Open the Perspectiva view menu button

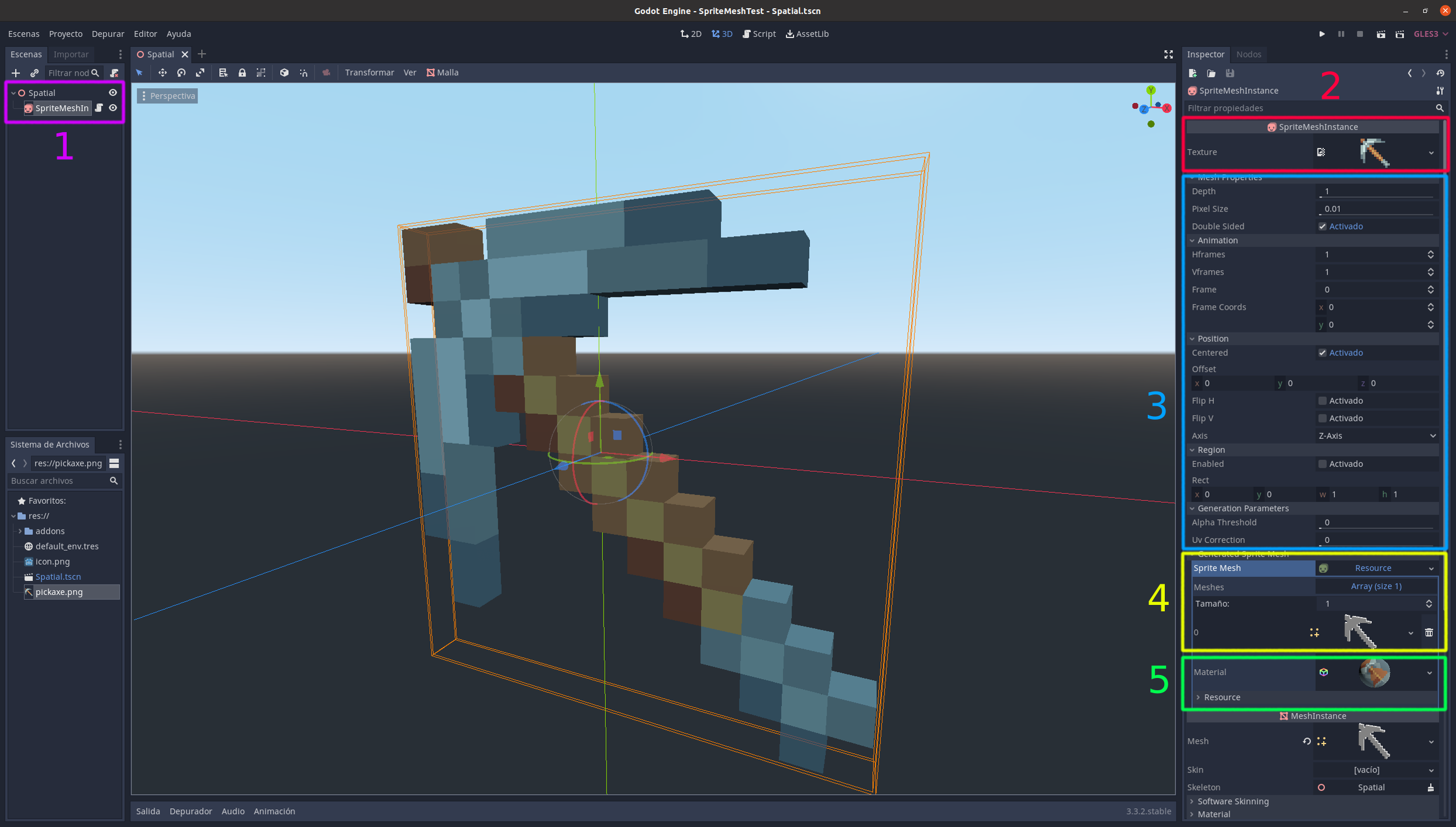pos(167,95)
